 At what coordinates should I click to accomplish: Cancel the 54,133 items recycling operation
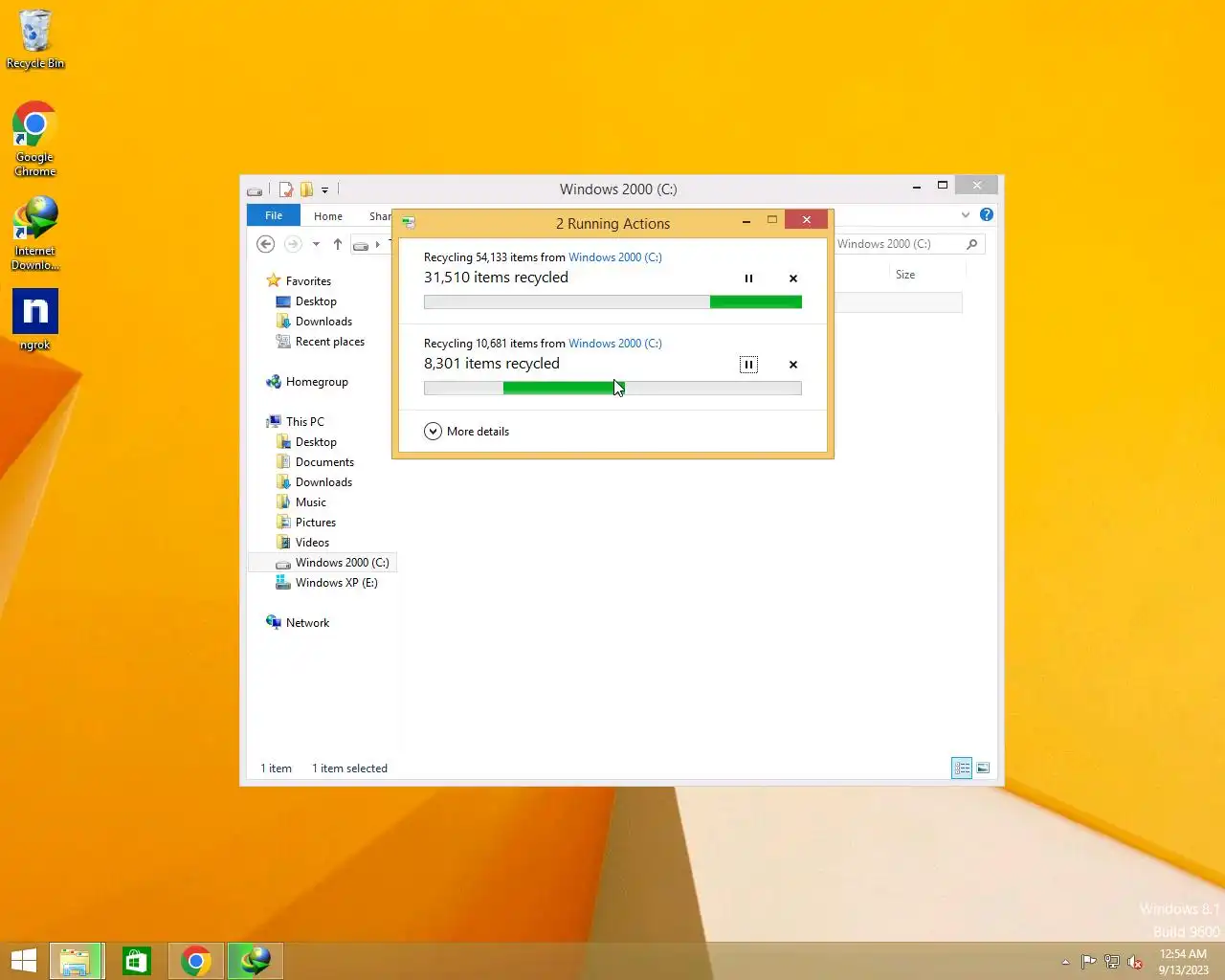pos(792,278)
